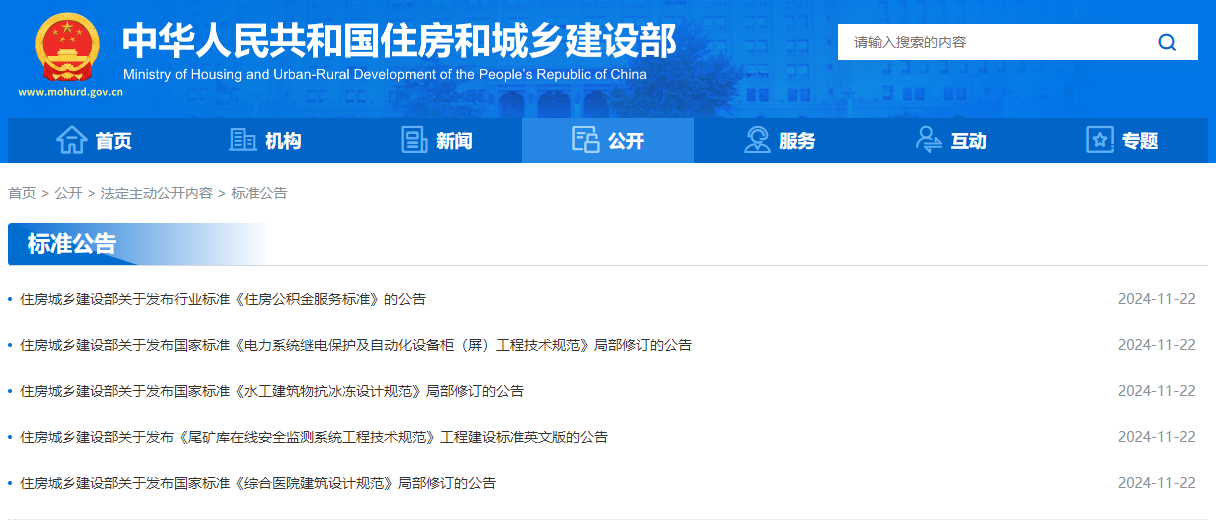Click the magnifier search icon
Image resolution: width=1216 pixels, height=526 pixels.
pos(1167,42)
